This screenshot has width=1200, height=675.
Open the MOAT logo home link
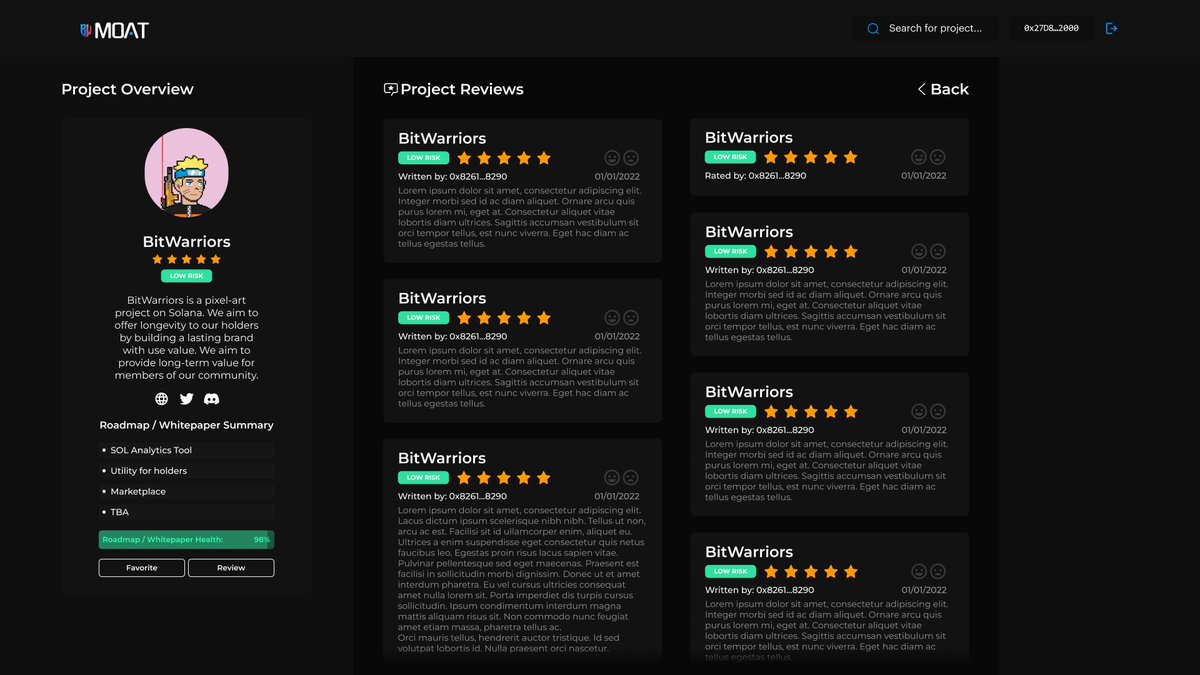[114, 30]
